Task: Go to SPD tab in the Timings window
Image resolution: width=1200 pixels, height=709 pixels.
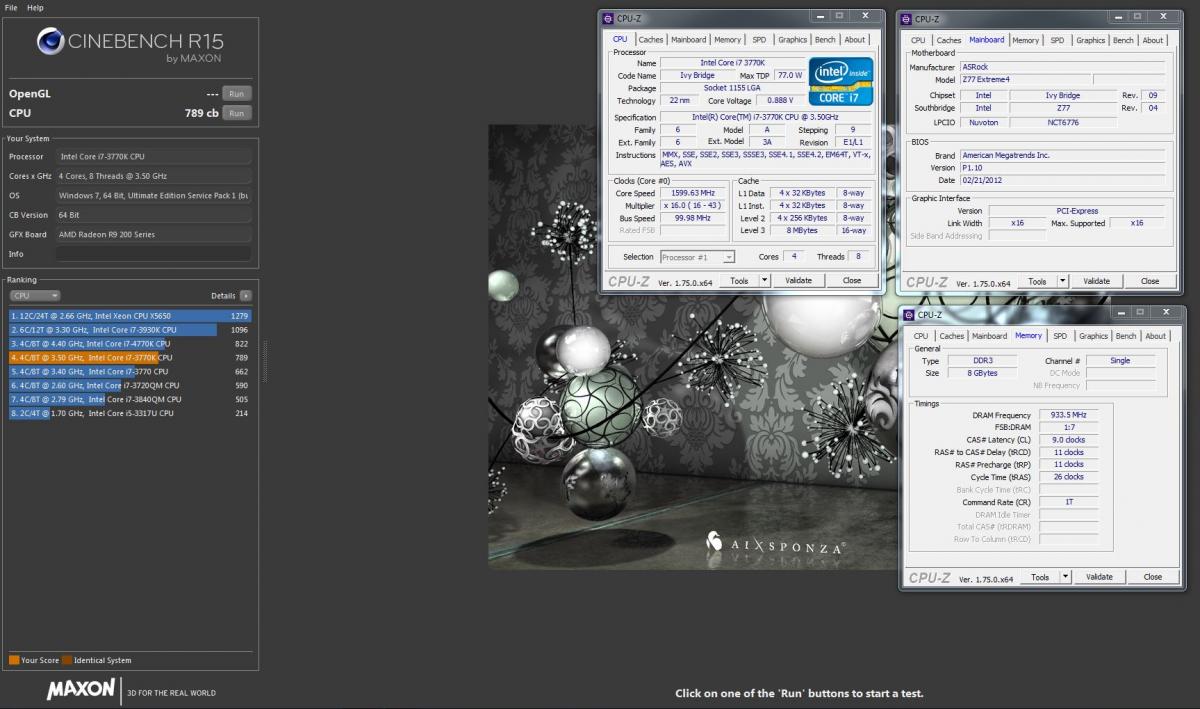Action: coord(1060,336)
